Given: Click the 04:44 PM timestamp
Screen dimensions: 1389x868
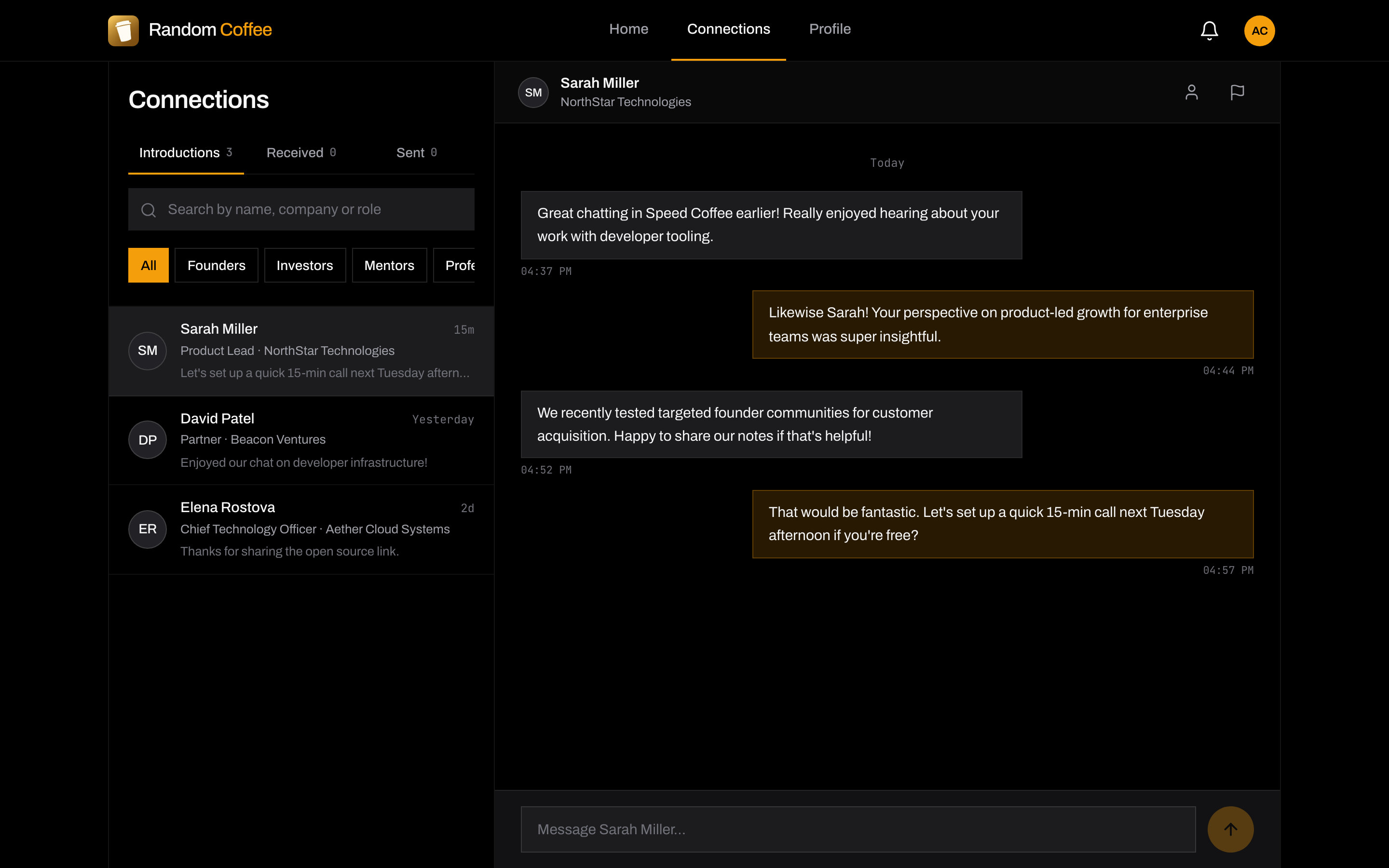Looking at the screenshot, I should click(1228, 371).
